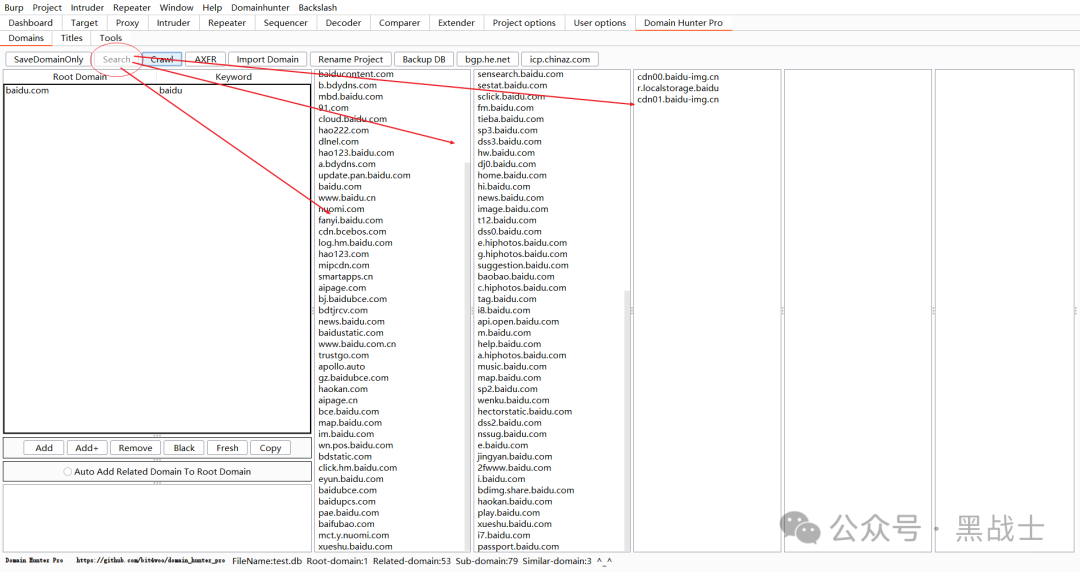Screen dimensions: 1080x572
Task: Switch to the Domains sub-tab
Action: tap(26, 38)
